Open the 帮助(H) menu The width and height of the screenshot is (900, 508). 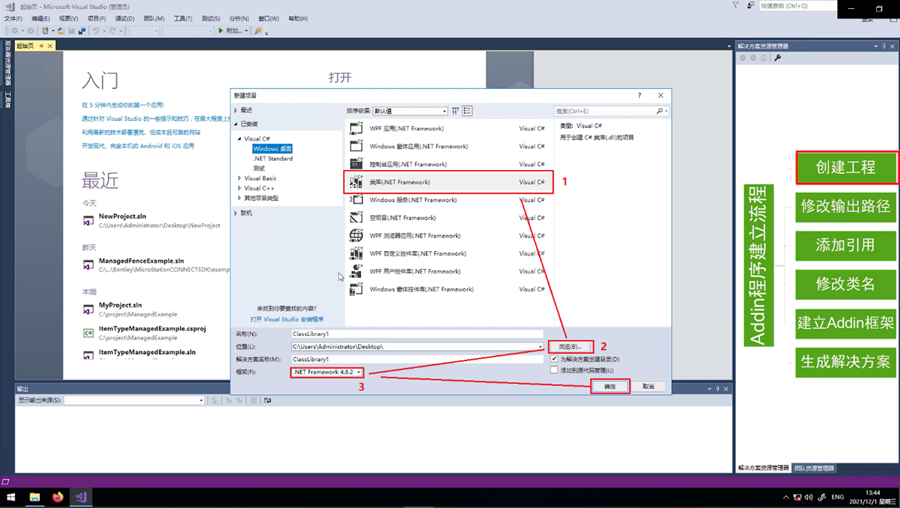(298, 18)
